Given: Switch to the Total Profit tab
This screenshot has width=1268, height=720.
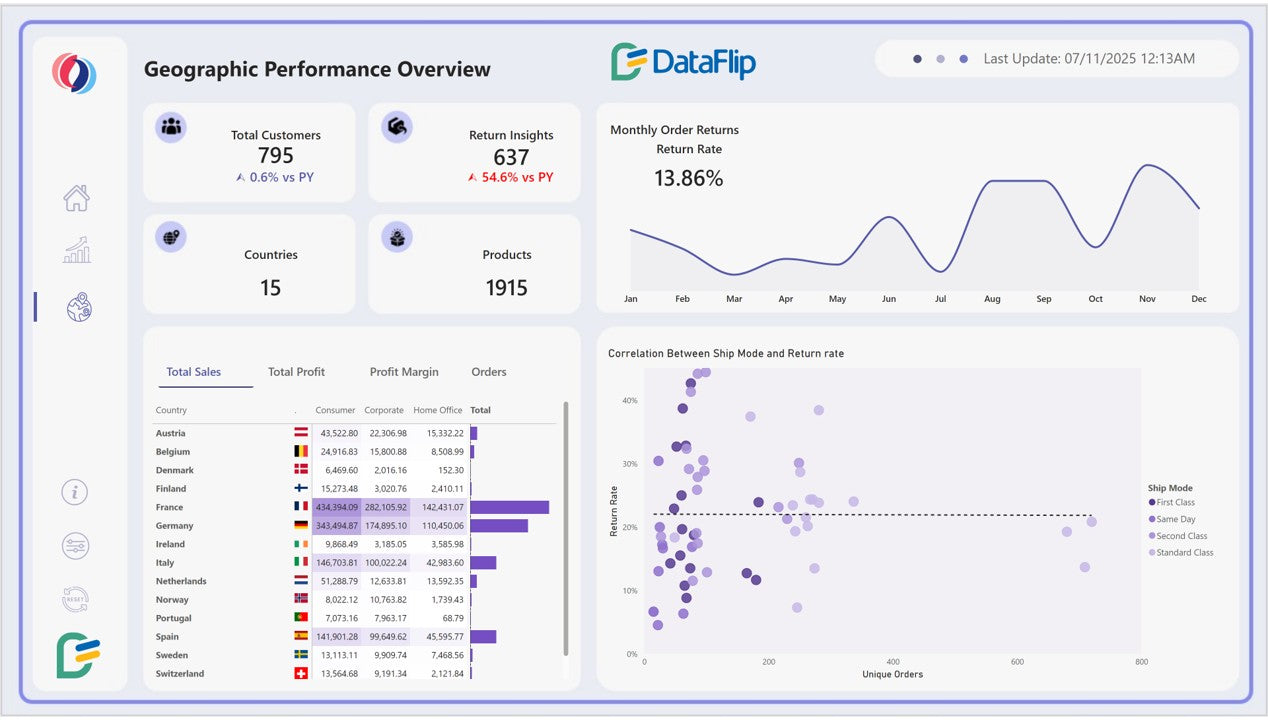Looking at the screenshot, I should pos(296,371).
